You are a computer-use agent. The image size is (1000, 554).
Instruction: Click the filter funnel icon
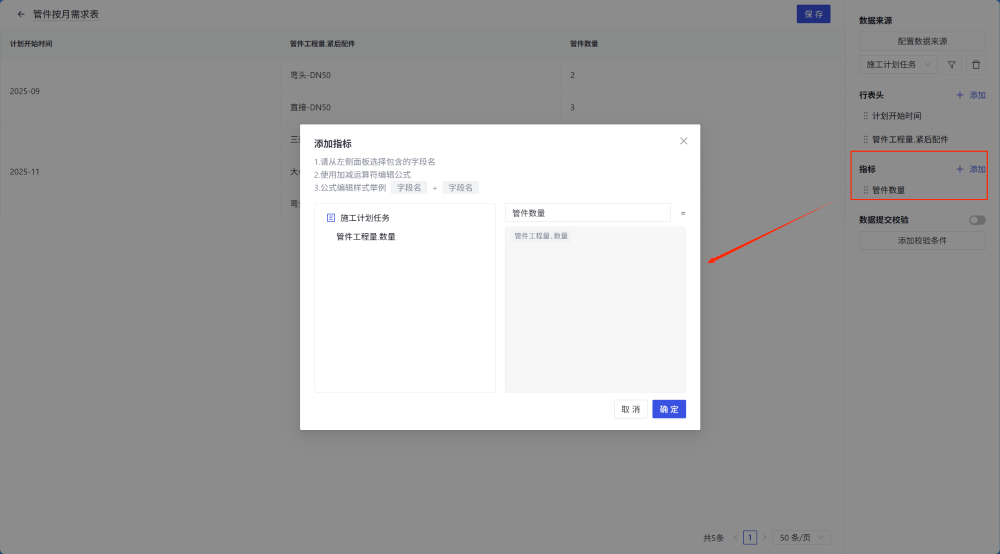[x=952, y=65]
